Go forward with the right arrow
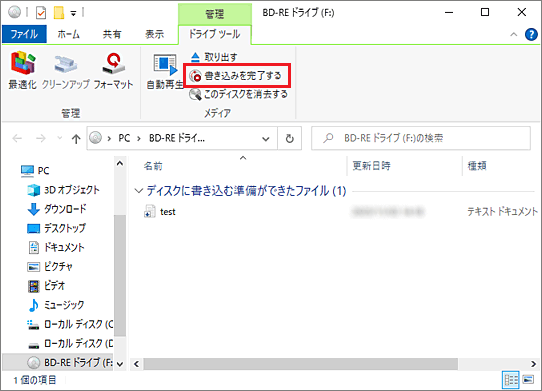542x391 pixels. pos(40,139)
